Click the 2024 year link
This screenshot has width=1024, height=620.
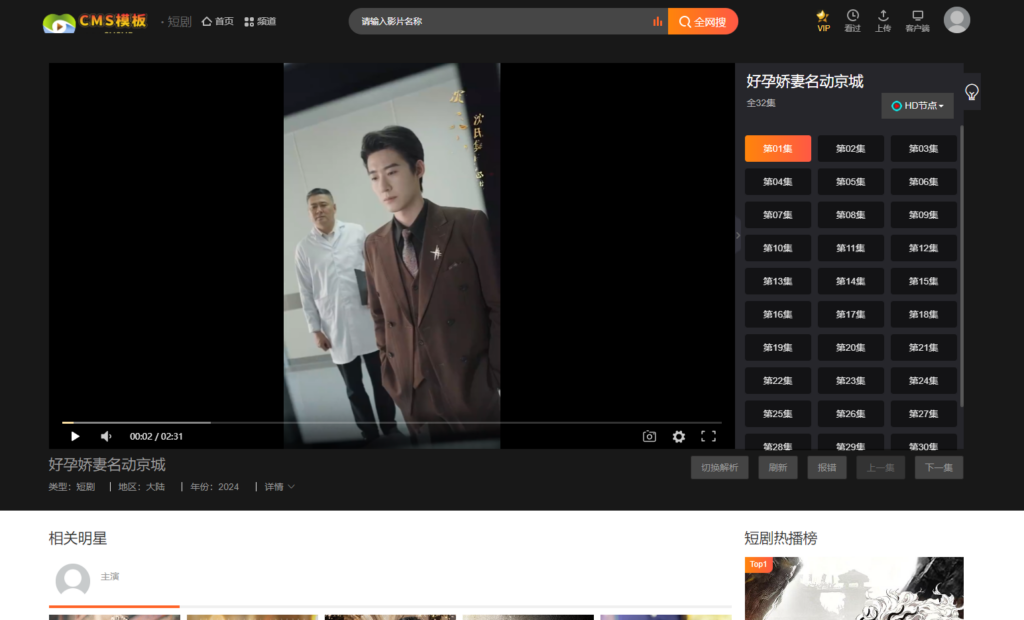(x=229, y=487)
